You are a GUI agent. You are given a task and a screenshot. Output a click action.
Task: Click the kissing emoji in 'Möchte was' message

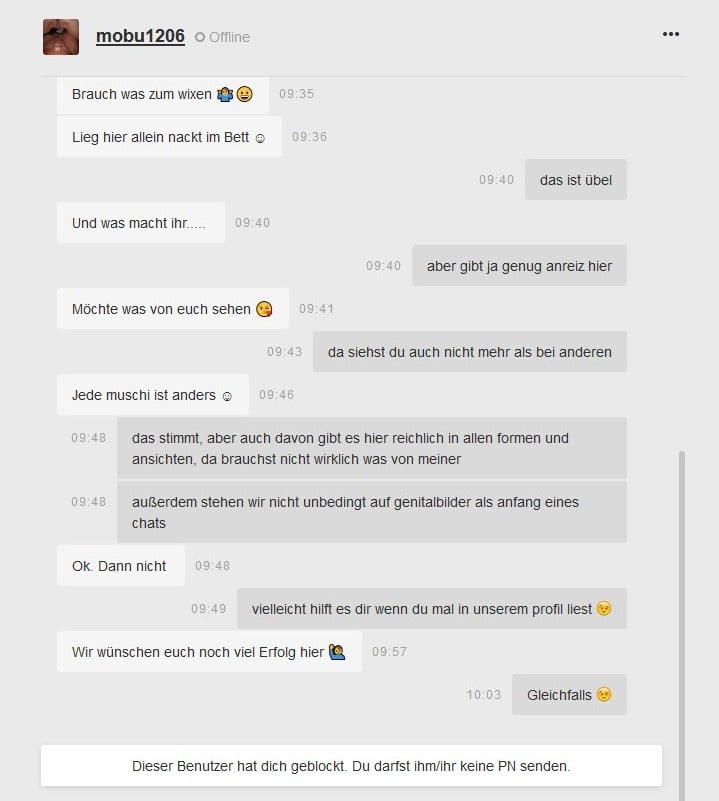(x=264, y=309)
